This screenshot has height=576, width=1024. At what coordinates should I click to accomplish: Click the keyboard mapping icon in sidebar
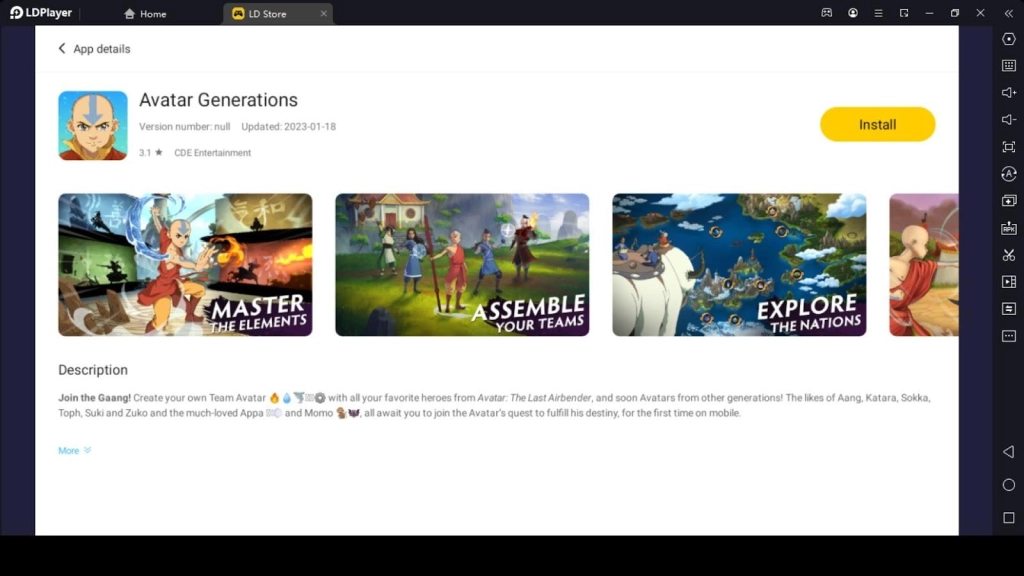pos(1009,66)
